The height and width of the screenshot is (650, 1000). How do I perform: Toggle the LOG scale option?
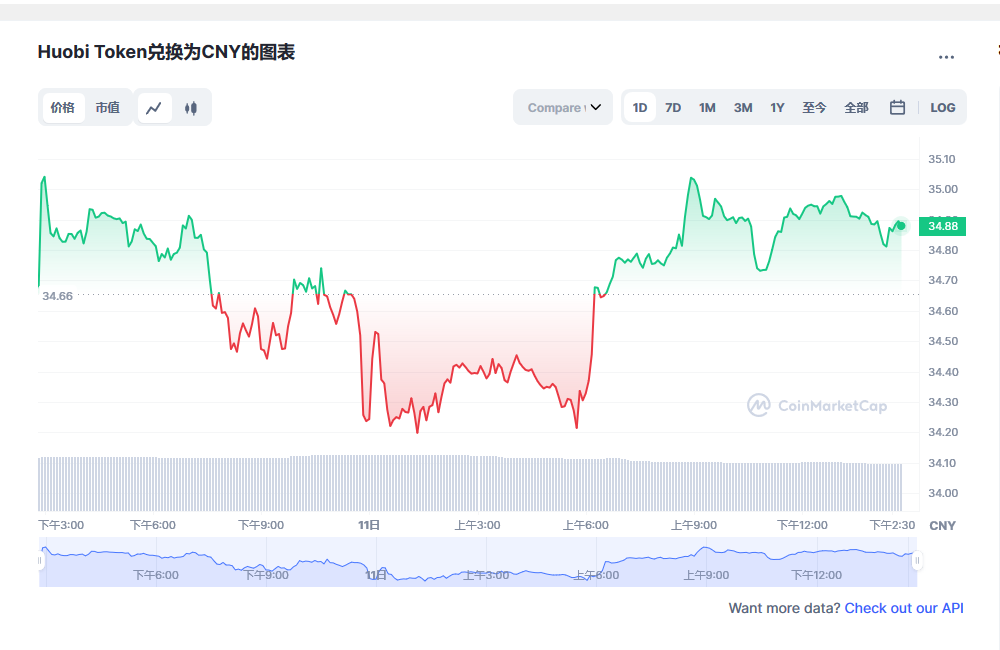coord(943,108)
